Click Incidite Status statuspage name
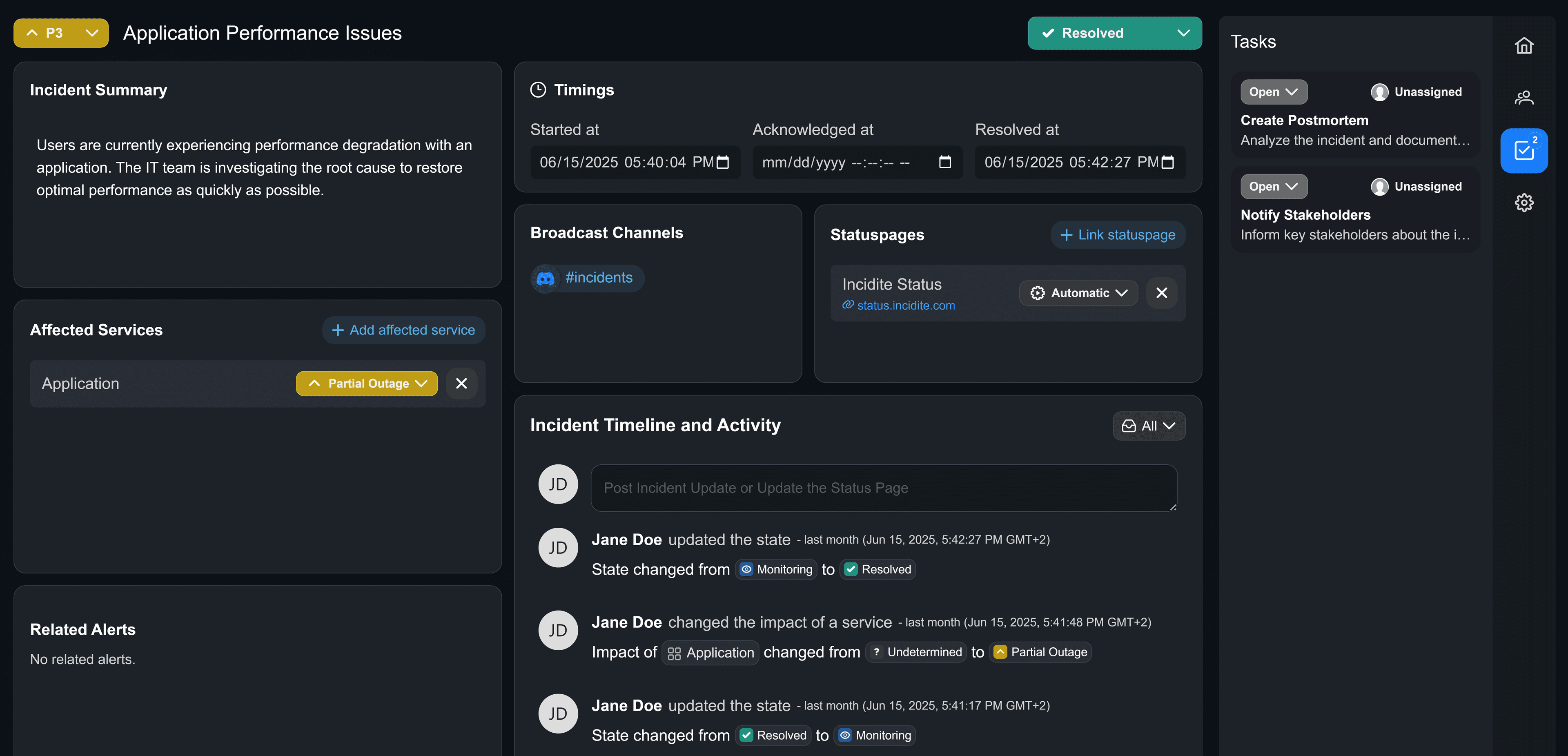This screenshot has width=1568, height=756. [x=892, y=284]
